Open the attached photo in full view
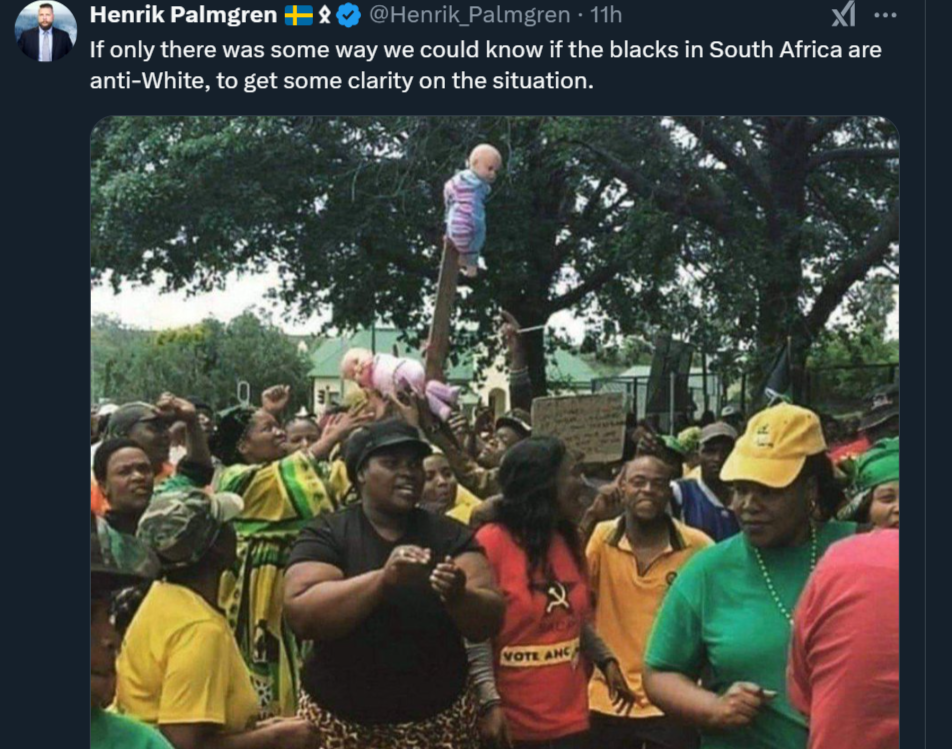The width and height of the screenshot is (952, 749). coord(494,432)
